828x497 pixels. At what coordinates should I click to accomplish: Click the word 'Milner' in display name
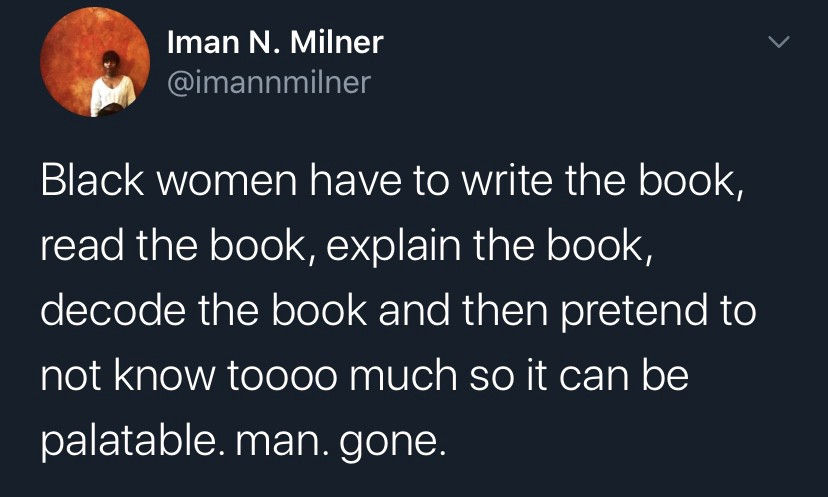(x=336, y=42)
